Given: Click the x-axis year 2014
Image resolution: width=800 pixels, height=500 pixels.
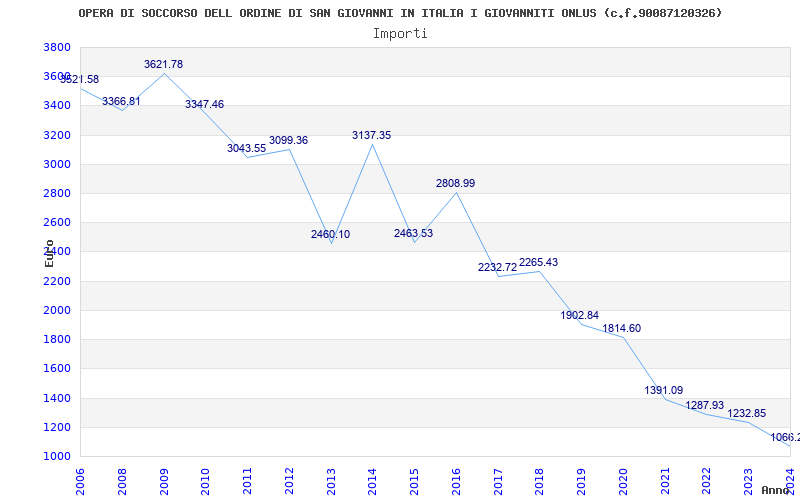Looking at the screenshot, I should (372, 482).
